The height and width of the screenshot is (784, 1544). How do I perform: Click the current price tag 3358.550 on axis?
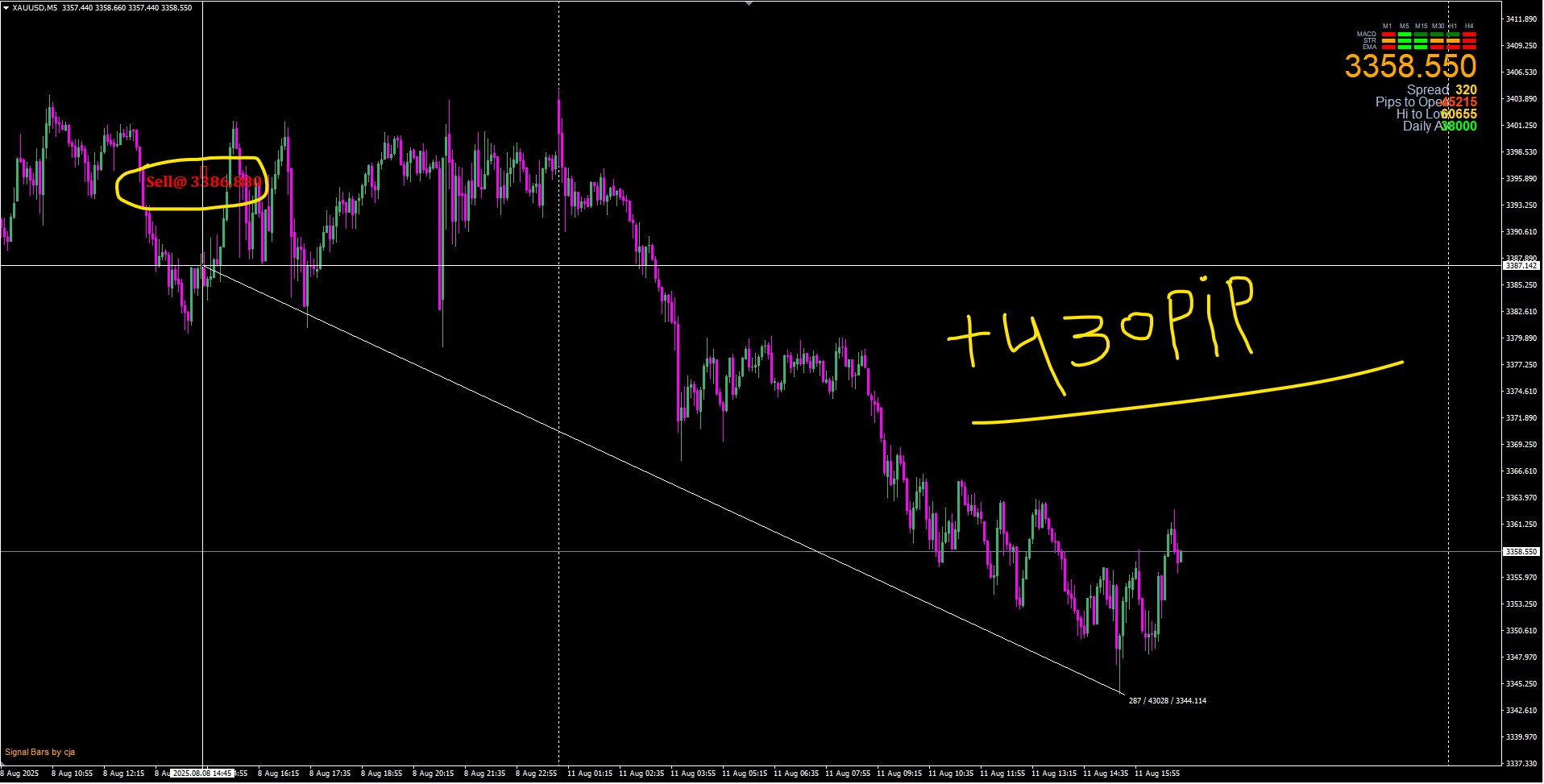tap(1521, 552)
